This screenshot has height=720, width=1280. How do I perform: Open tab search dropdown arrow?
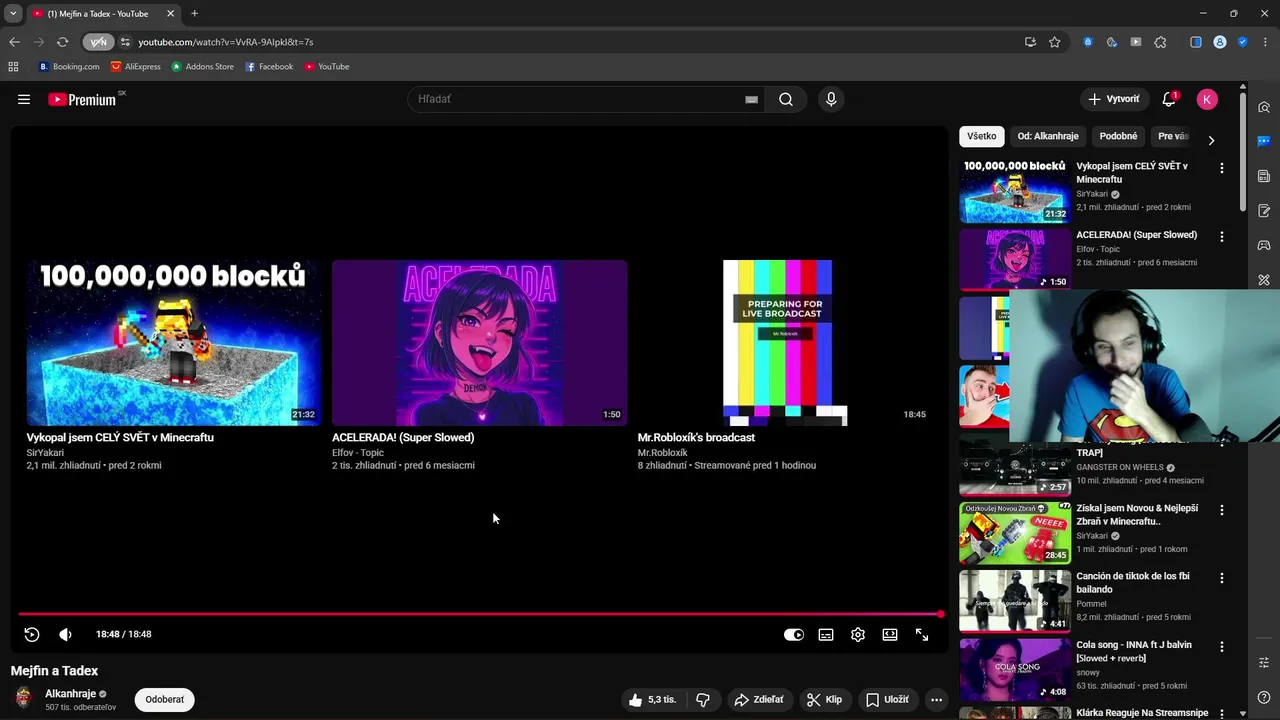13,14
